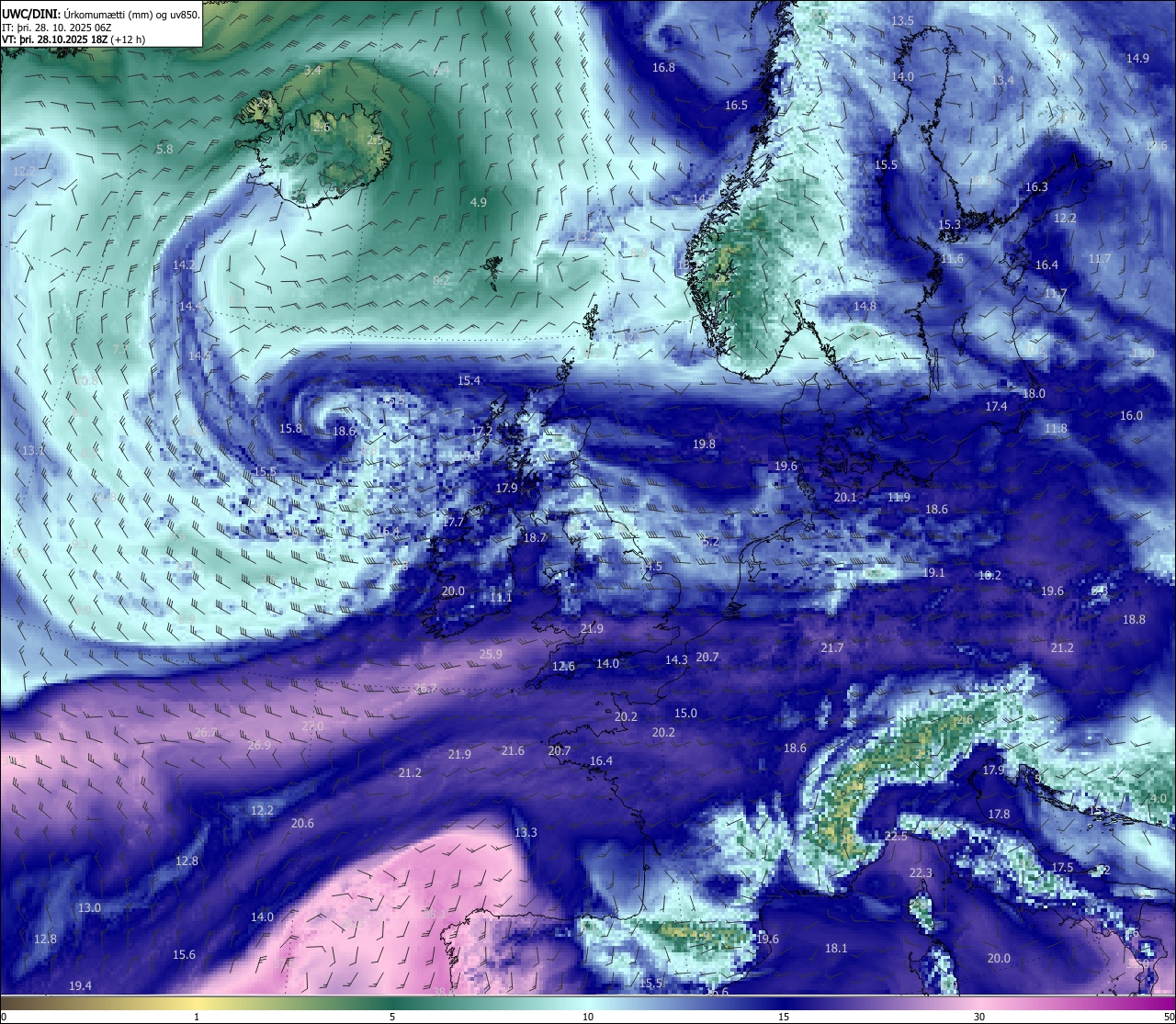Click the 1 tick on the color scale
Screen dimensions: 1176x1024
coord(197,1017)
